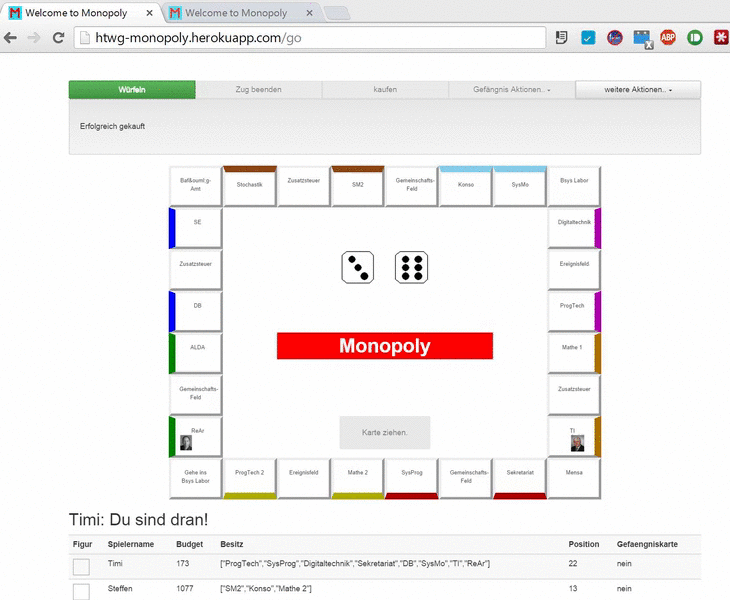Select the DB board field

(x=196, y=311)
